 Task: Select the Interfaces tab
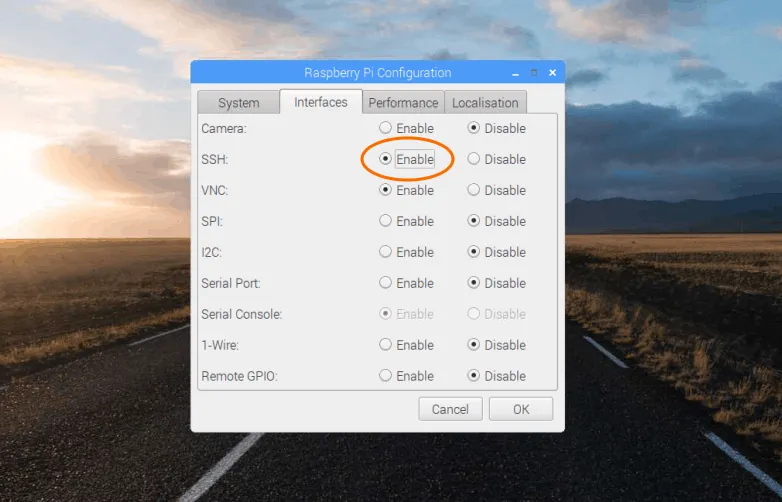321,102
